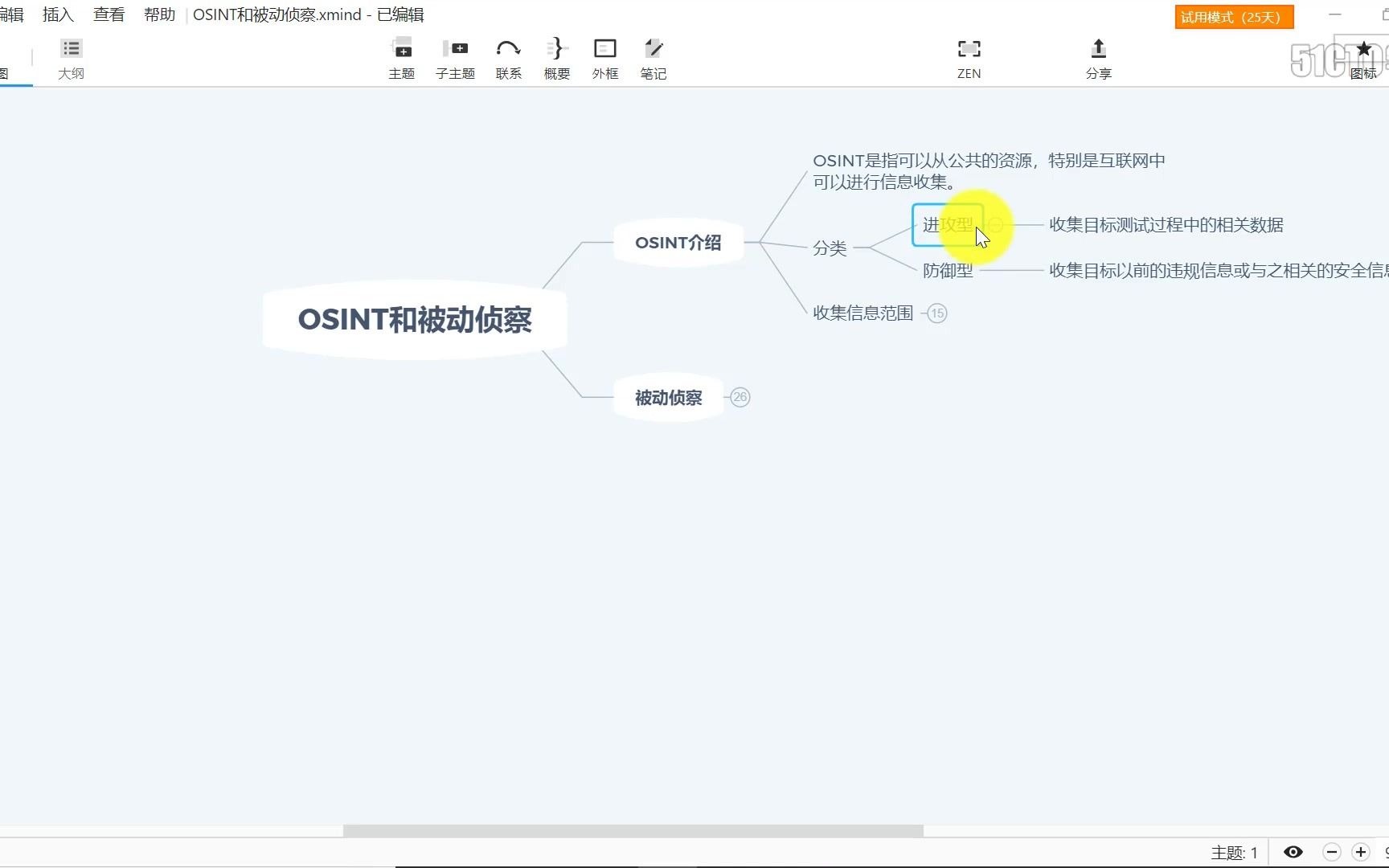
Task: Open the 笔记 notes tool
Action: 653,59
